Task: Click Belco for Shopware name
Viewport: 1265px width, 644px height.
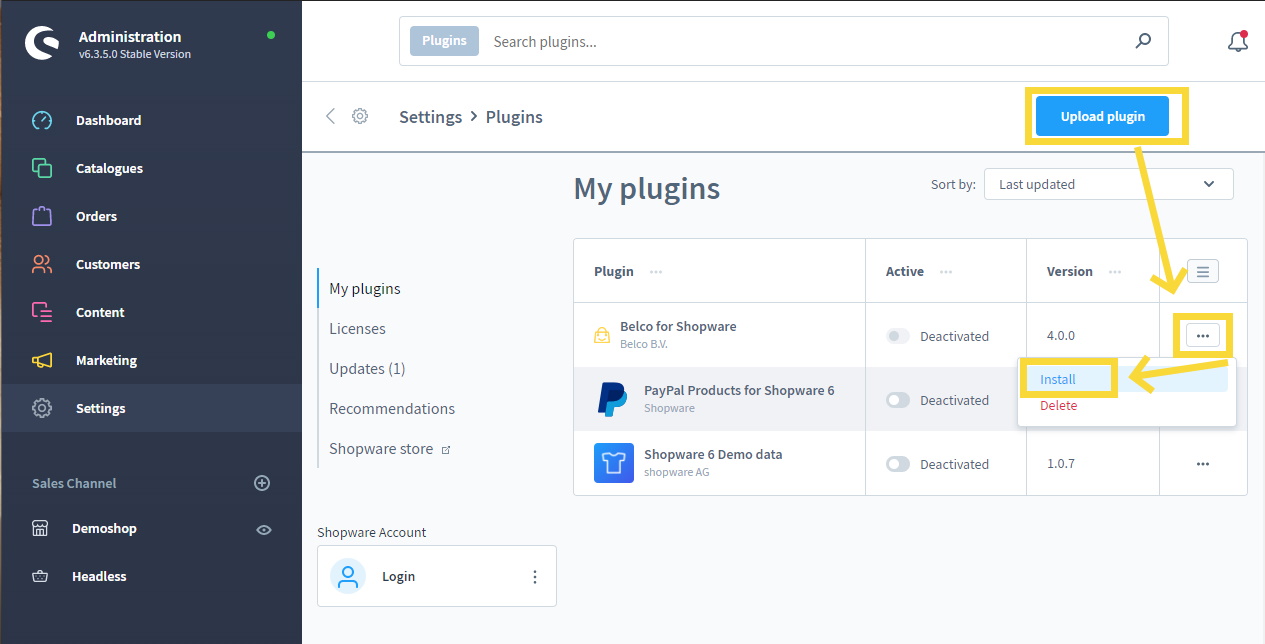Action: click(678, 327)
